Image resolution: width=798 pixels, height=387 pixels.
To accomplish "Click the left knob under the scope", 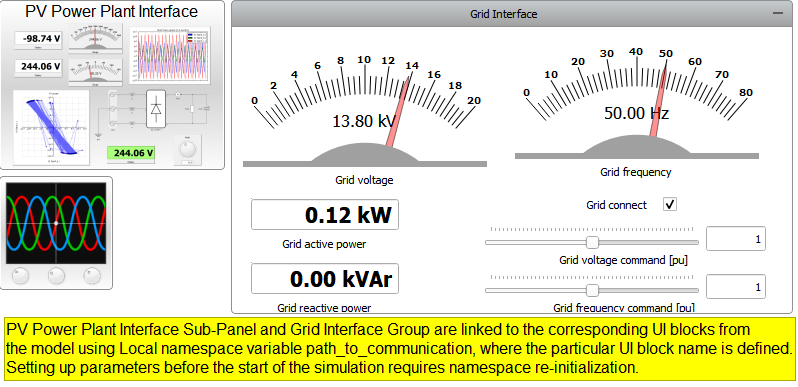I will coord(20,276).
